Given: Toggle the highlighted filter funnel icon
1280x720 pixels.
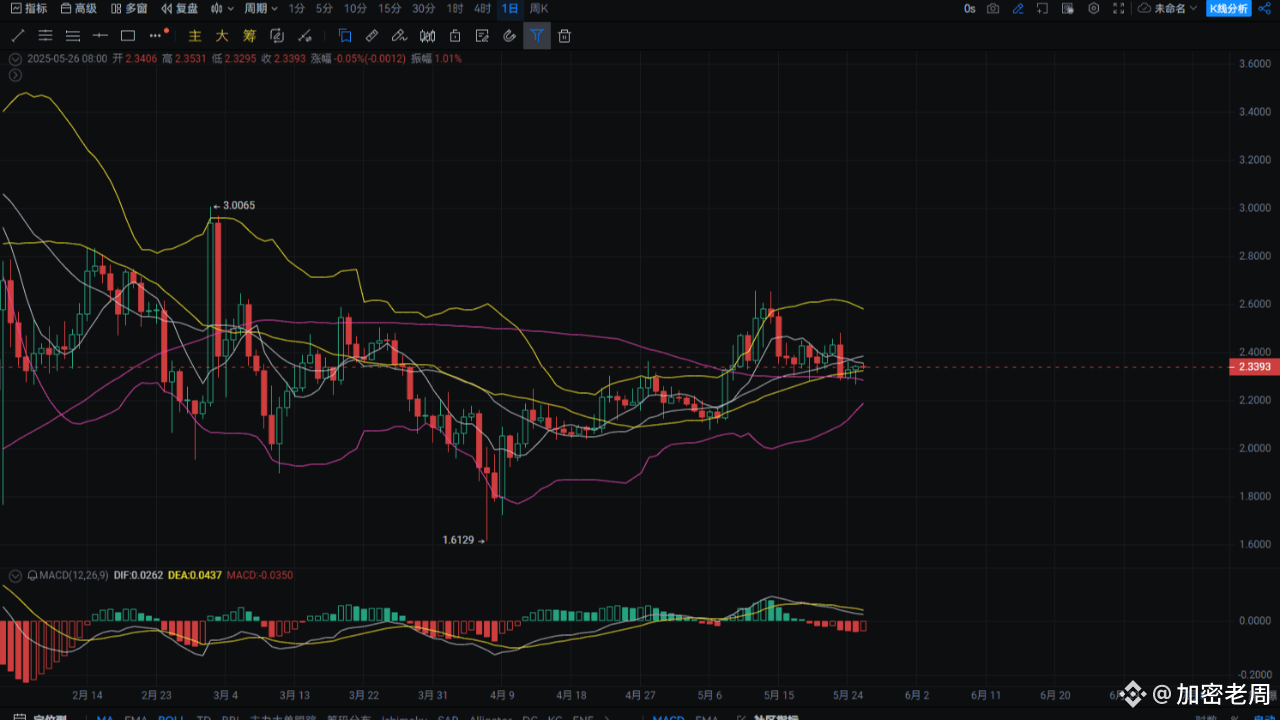Looking at the screenshot, I should pos(537,36).
